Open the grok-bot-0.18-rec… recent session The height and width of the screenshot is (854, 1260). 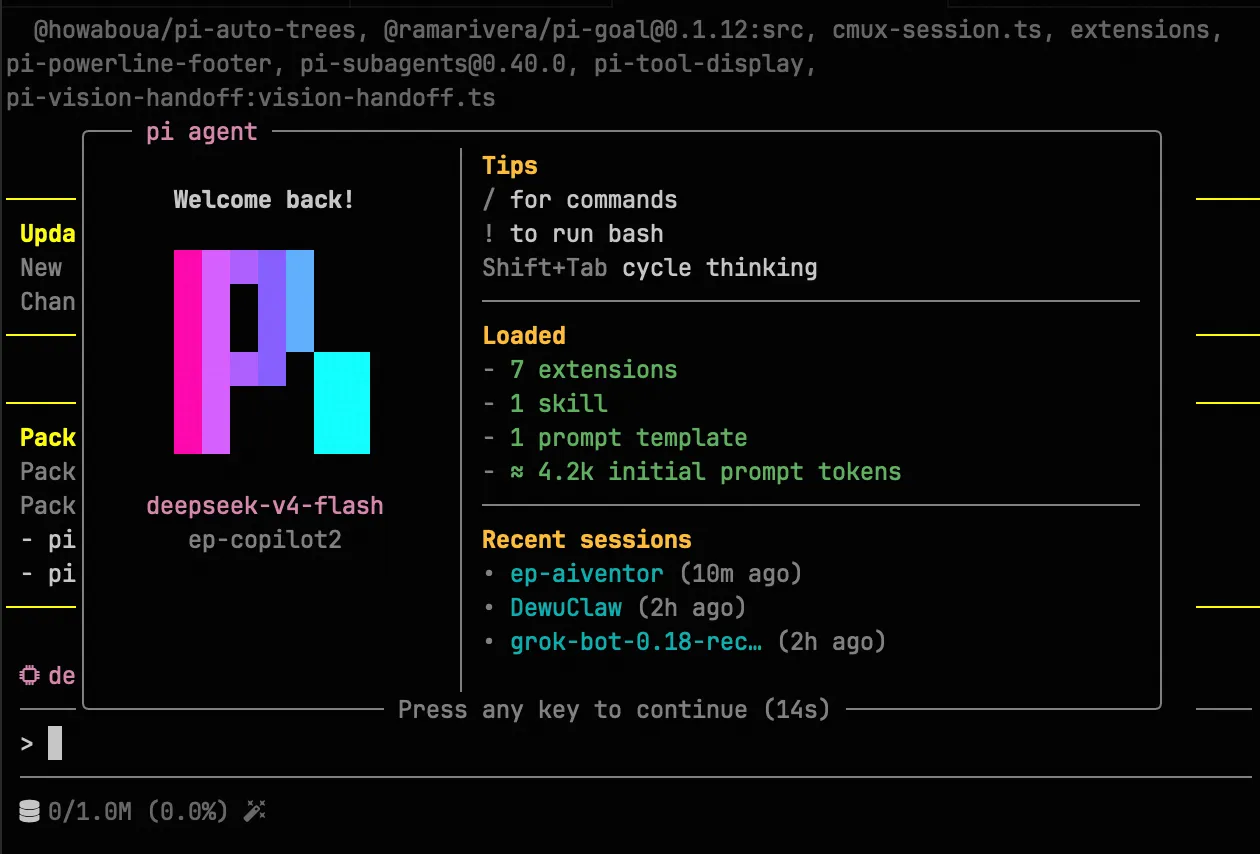coord(636,642)
